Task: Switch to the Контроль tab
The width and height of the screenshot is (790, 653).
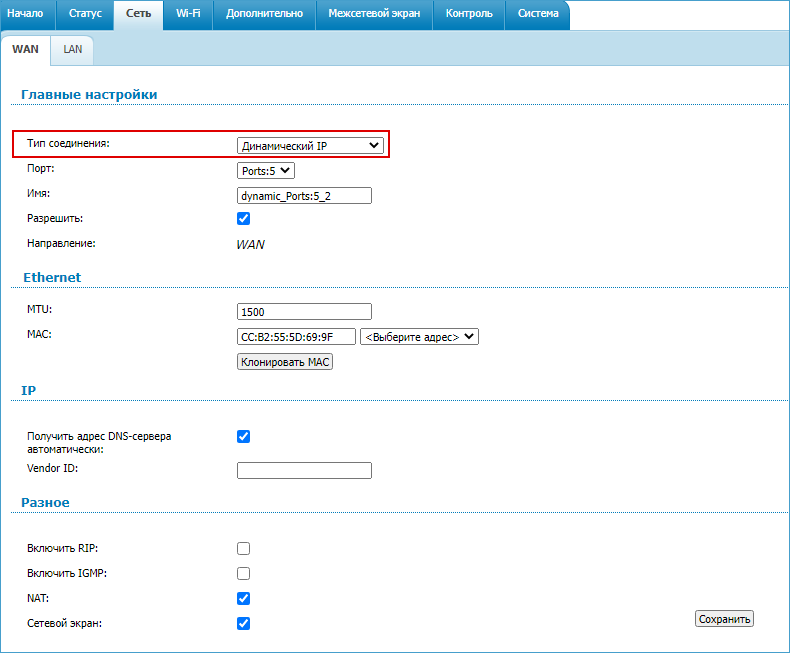Action: tap(469, 14)
